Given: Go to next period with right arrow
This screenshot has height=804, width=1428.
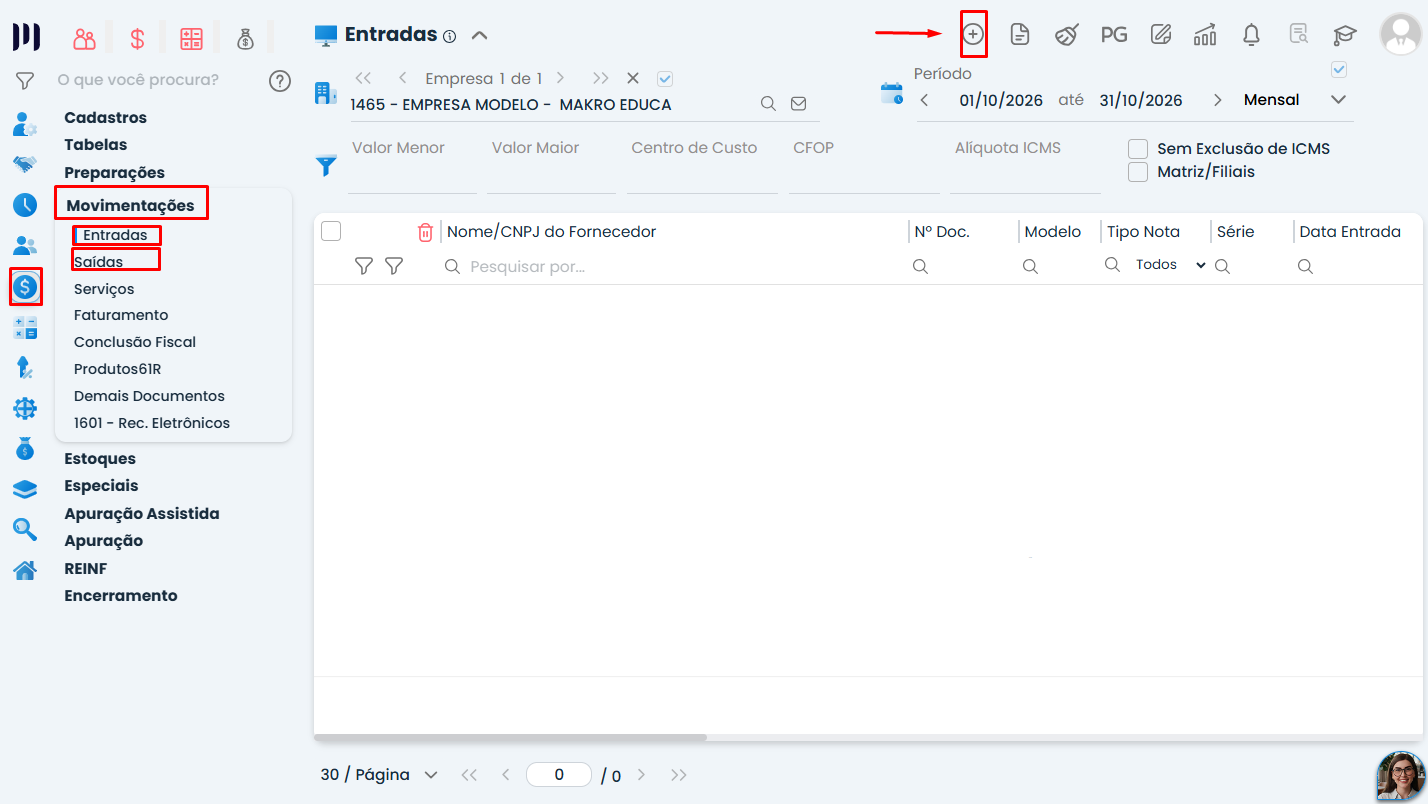Looking at the screenshot, I should click(x=1217, y=100).
